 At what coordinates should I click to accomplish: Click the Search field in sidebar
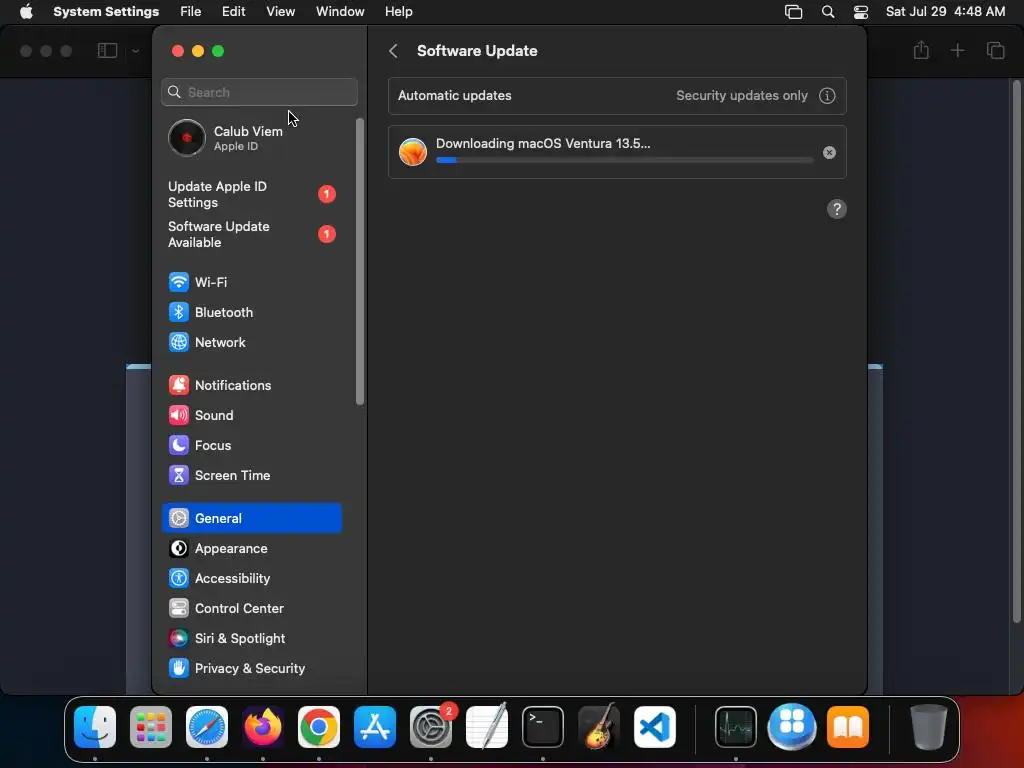point(259,92)
